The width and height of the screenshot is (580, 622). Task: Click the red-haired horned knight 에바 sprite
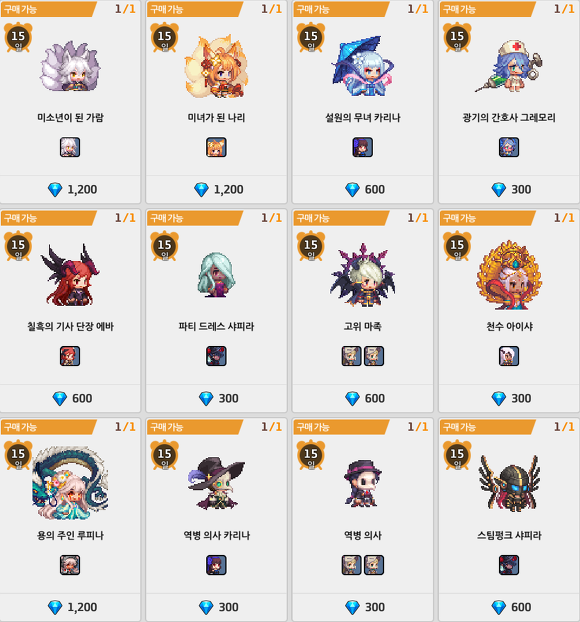[x=70, y=275]
